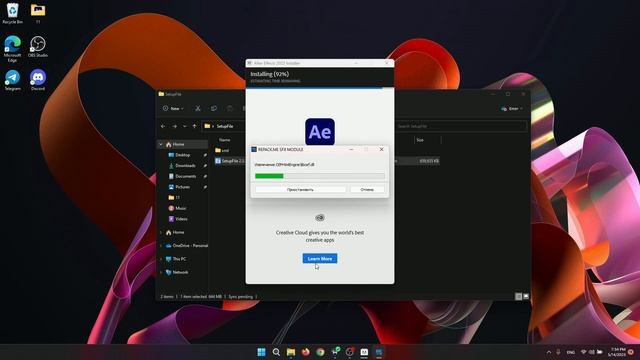
Task: Minimize the REPACK.ME SFX MODULE dialog
Action: click(351, 149)
